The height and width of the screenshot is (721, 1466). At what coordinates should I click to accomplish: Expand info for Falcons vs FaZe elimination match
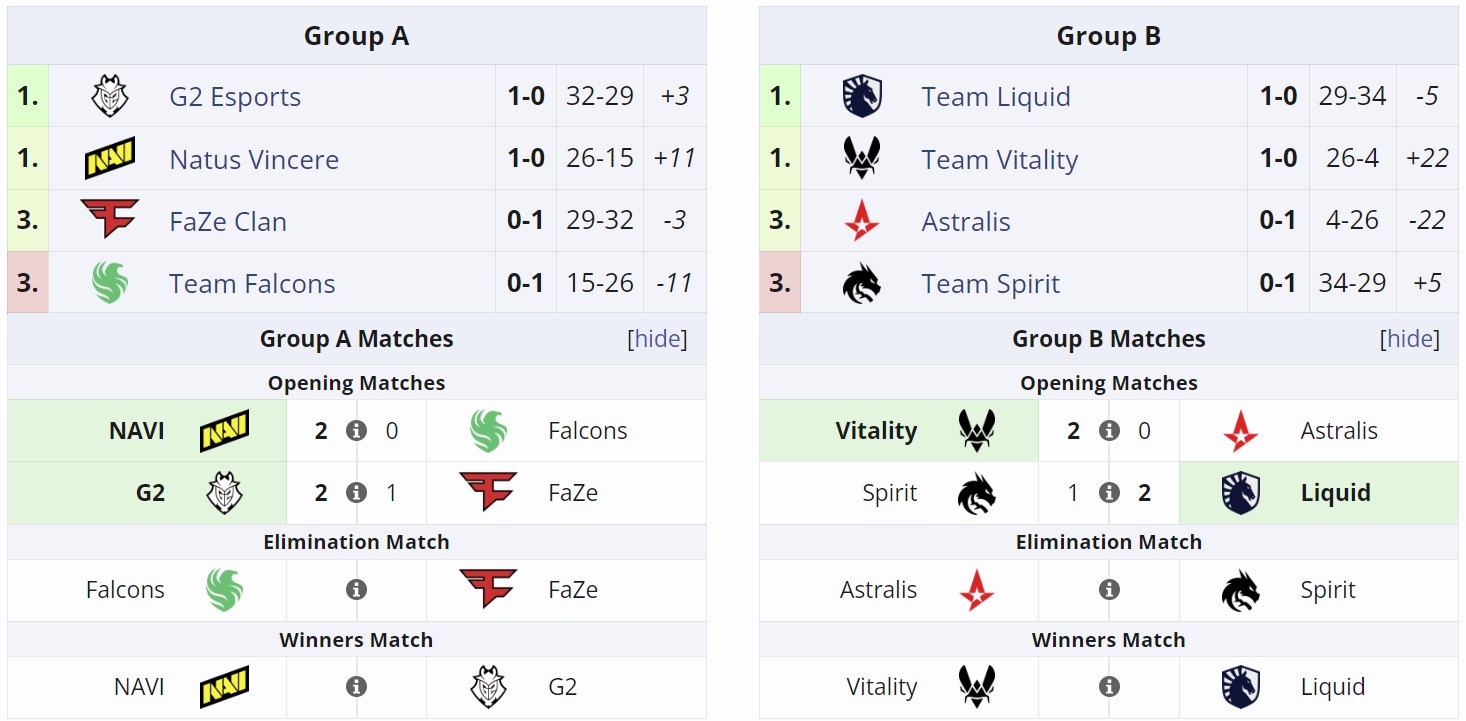[x=356, y=590]
